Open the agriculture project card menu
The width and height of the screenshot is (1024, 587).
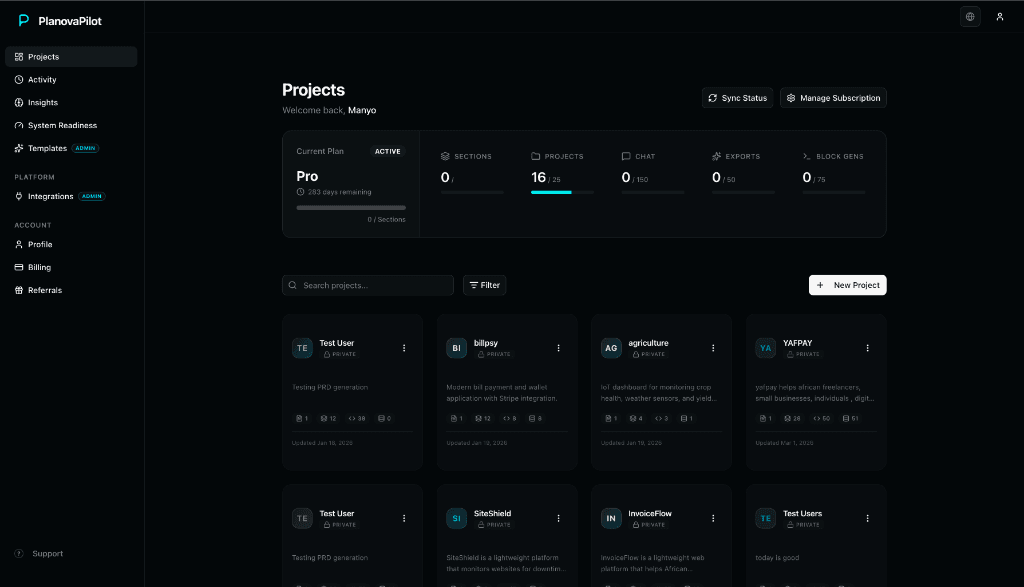click(712, 348)
